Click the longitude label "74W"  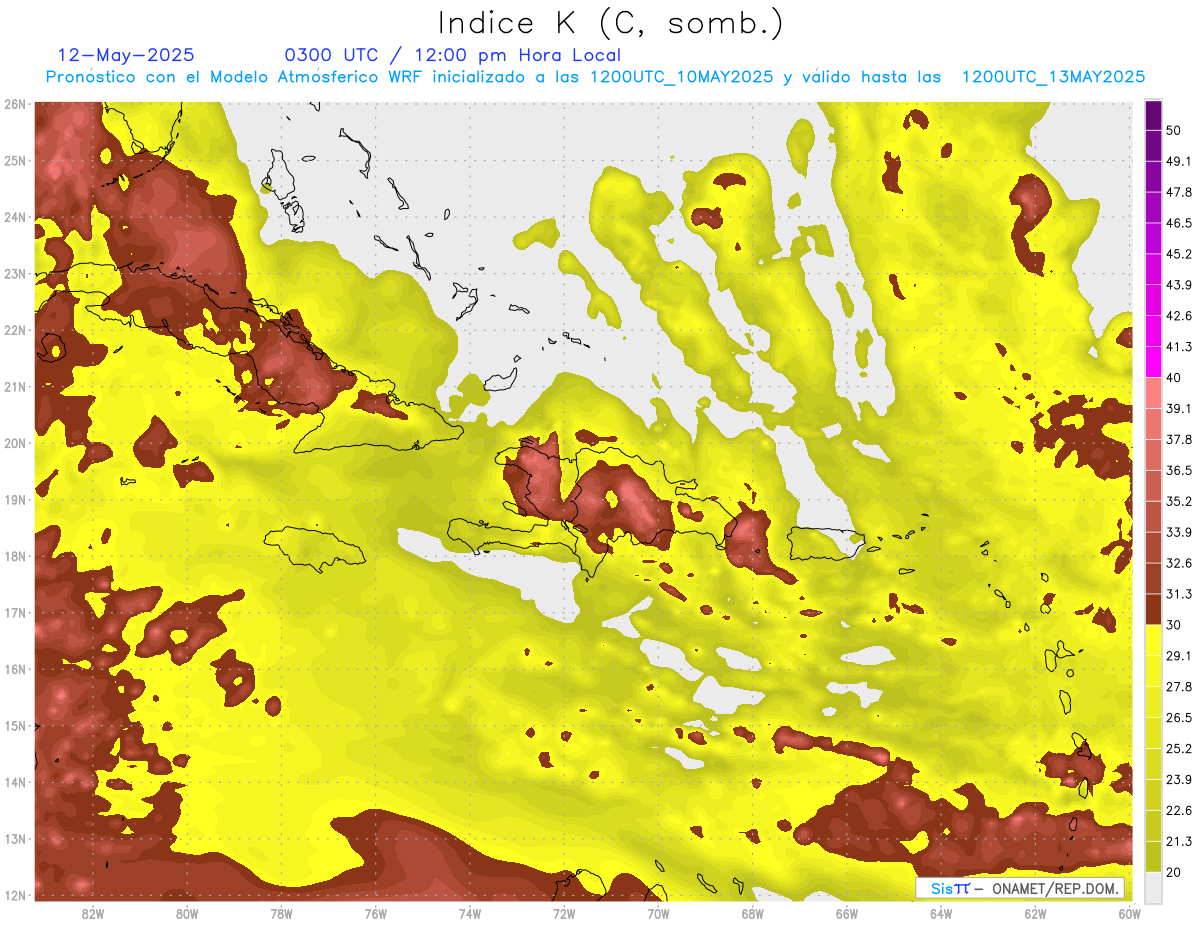470,914
